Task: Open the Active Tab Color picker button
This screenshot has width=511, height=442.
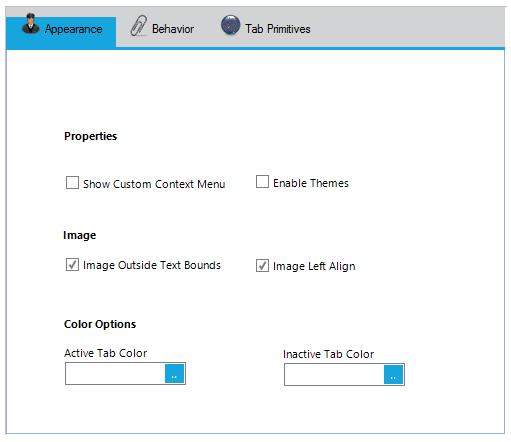Action: (175, 374)
